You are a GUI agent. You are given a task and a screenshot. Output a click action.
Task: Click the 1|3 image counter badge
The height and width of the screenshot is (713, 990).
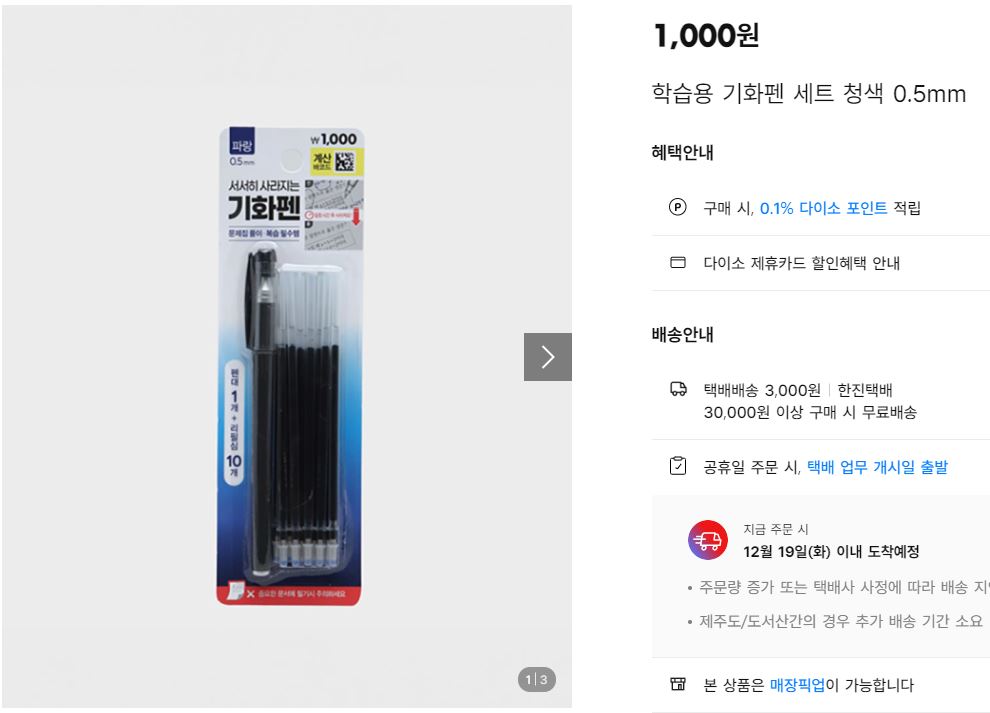[537, 680]
